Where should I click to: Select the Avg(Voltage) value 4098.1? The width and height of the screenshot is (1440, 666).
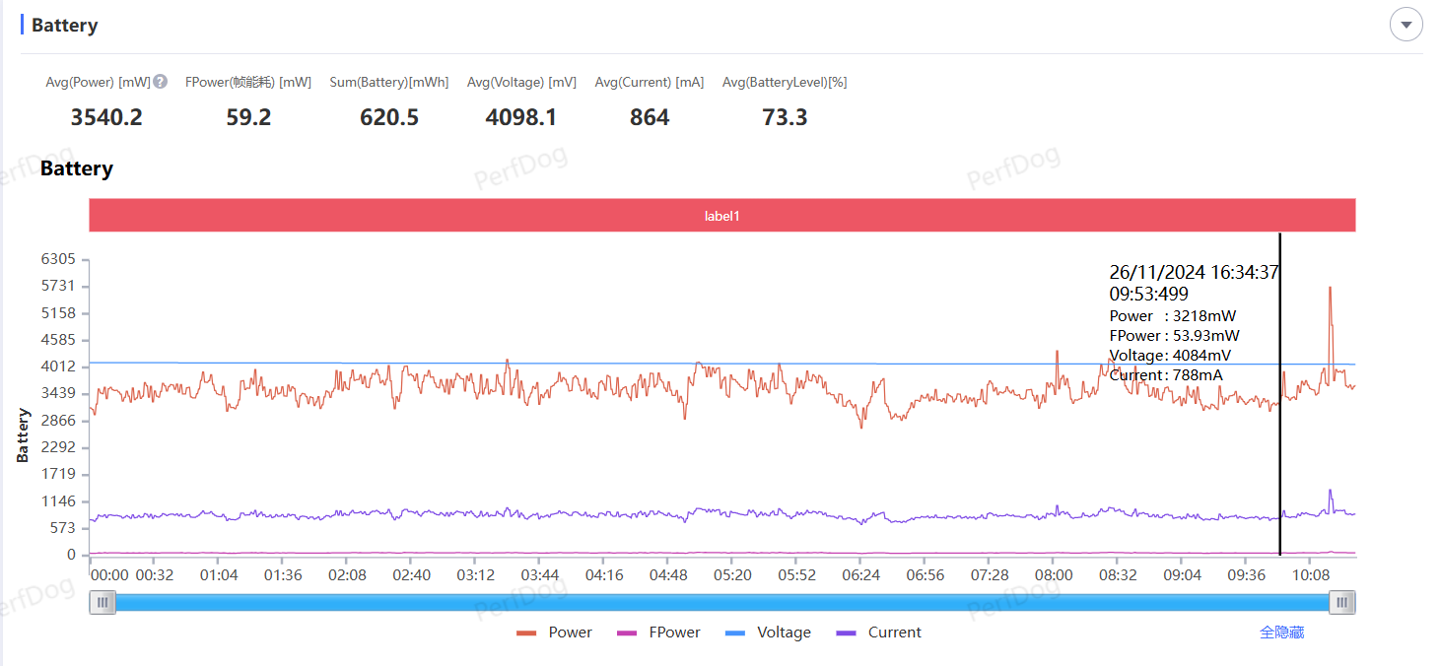click(521, 118)
